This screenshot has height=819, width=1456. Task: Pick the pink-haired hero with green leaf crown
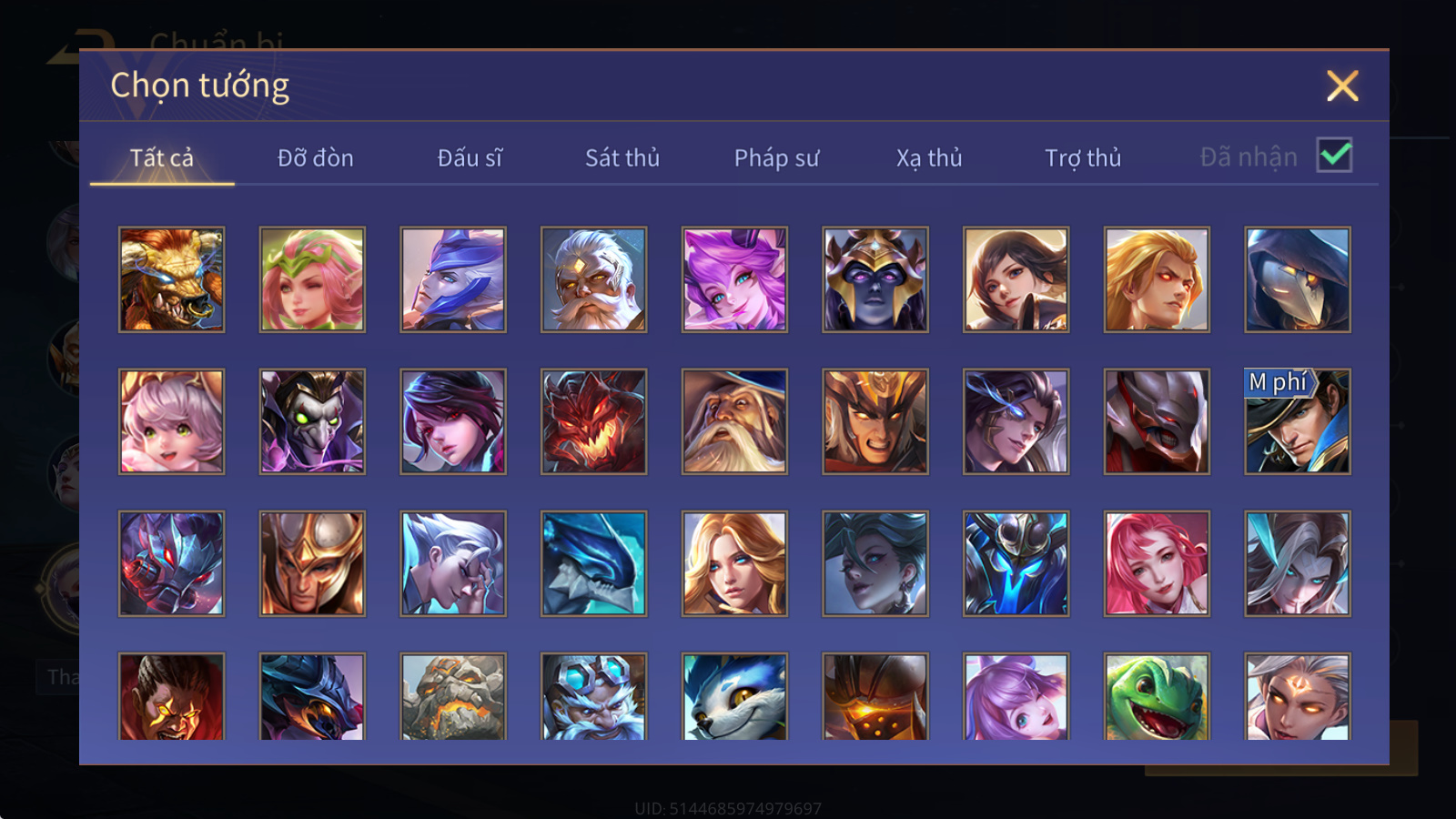[312, 279]
